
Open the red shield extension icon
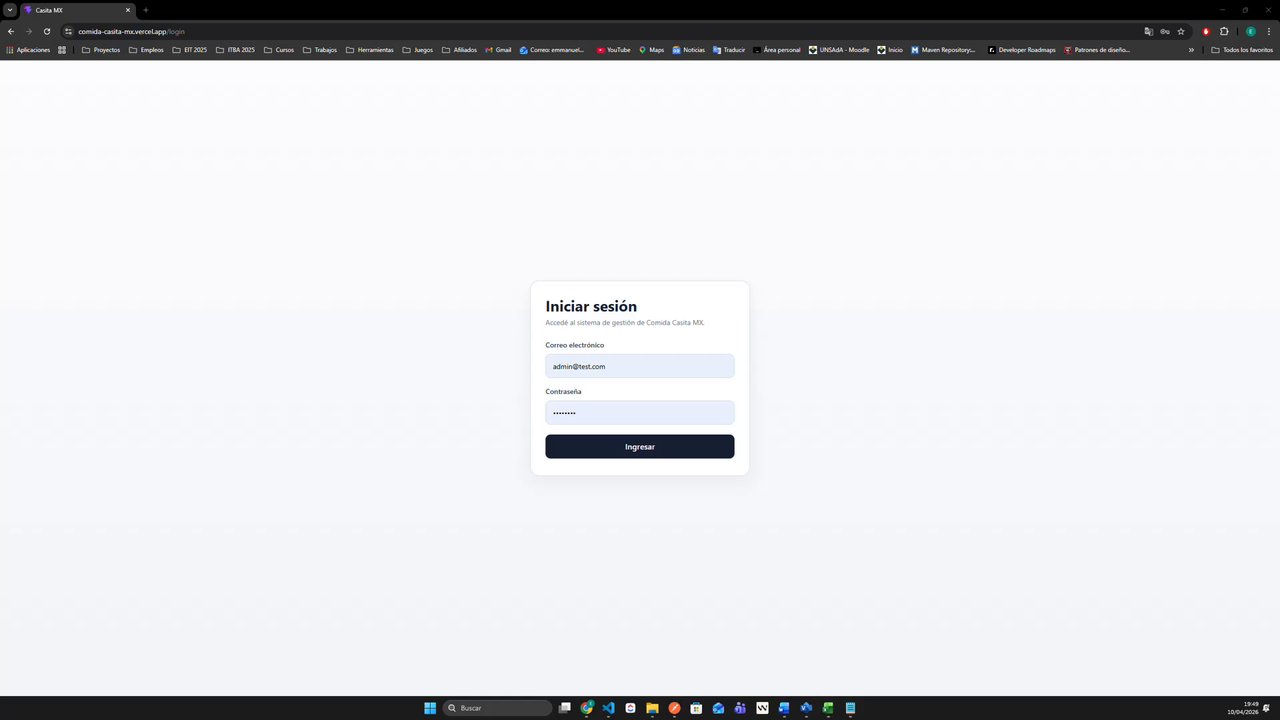[x=1206, y=31]
